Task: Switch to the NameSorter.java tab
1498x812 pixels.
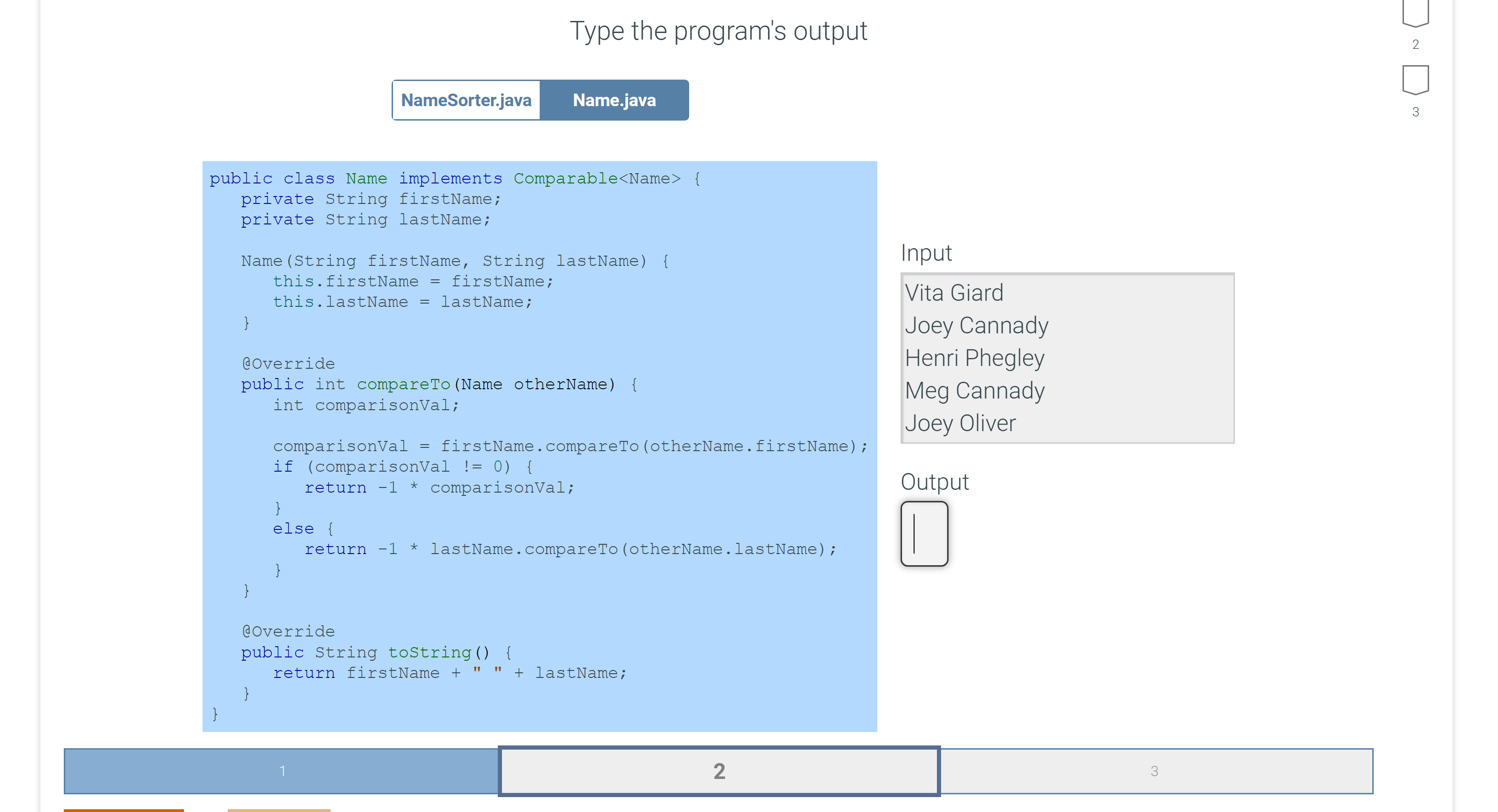Action: point(467,100)
